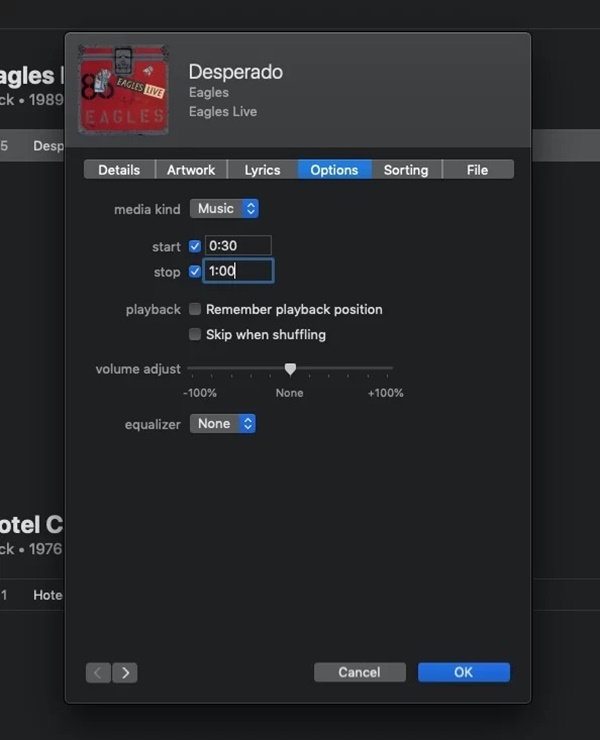Uncheck the stop time checkbox

195,271
